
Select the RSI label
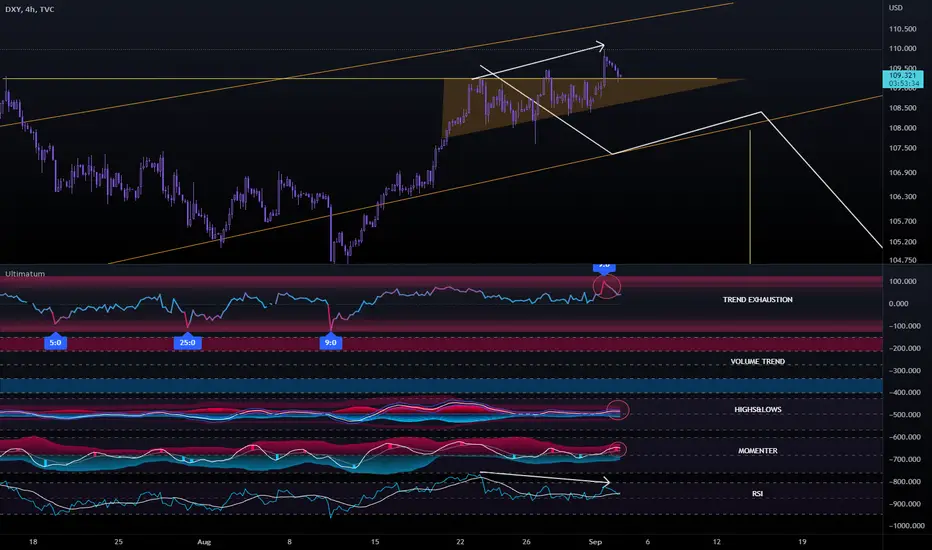[757, 494]
